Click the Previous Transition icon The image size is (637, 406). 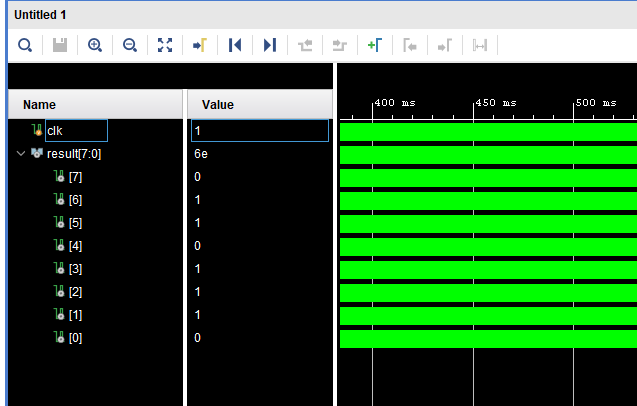(x=305, y=45)
